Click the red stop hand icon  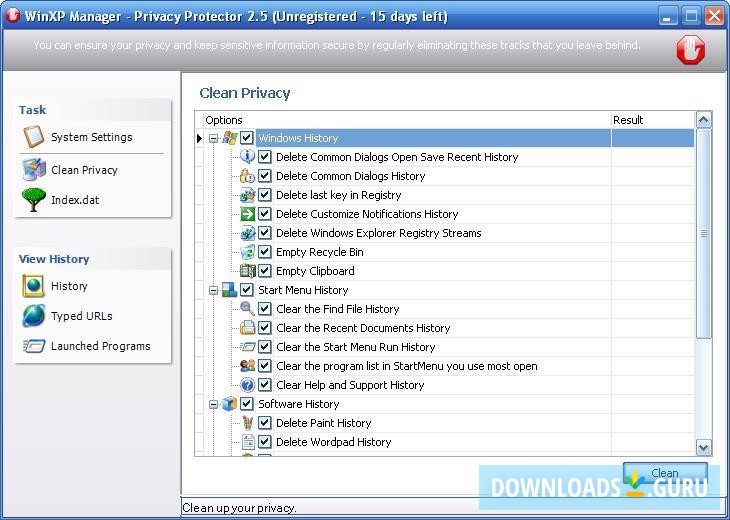[x=691, y=49]
